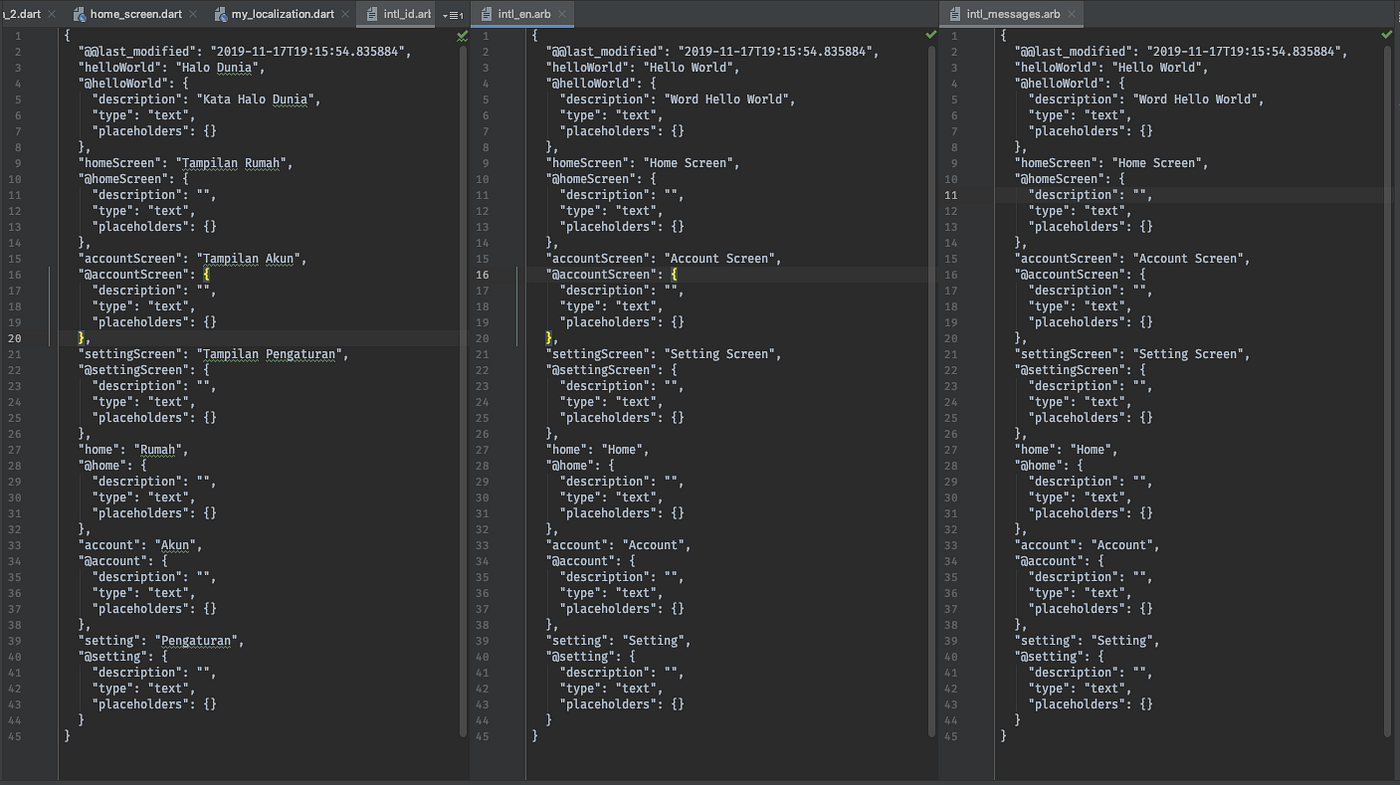Select the intl_messages.arb editor tab

(x=1012, y=14)
